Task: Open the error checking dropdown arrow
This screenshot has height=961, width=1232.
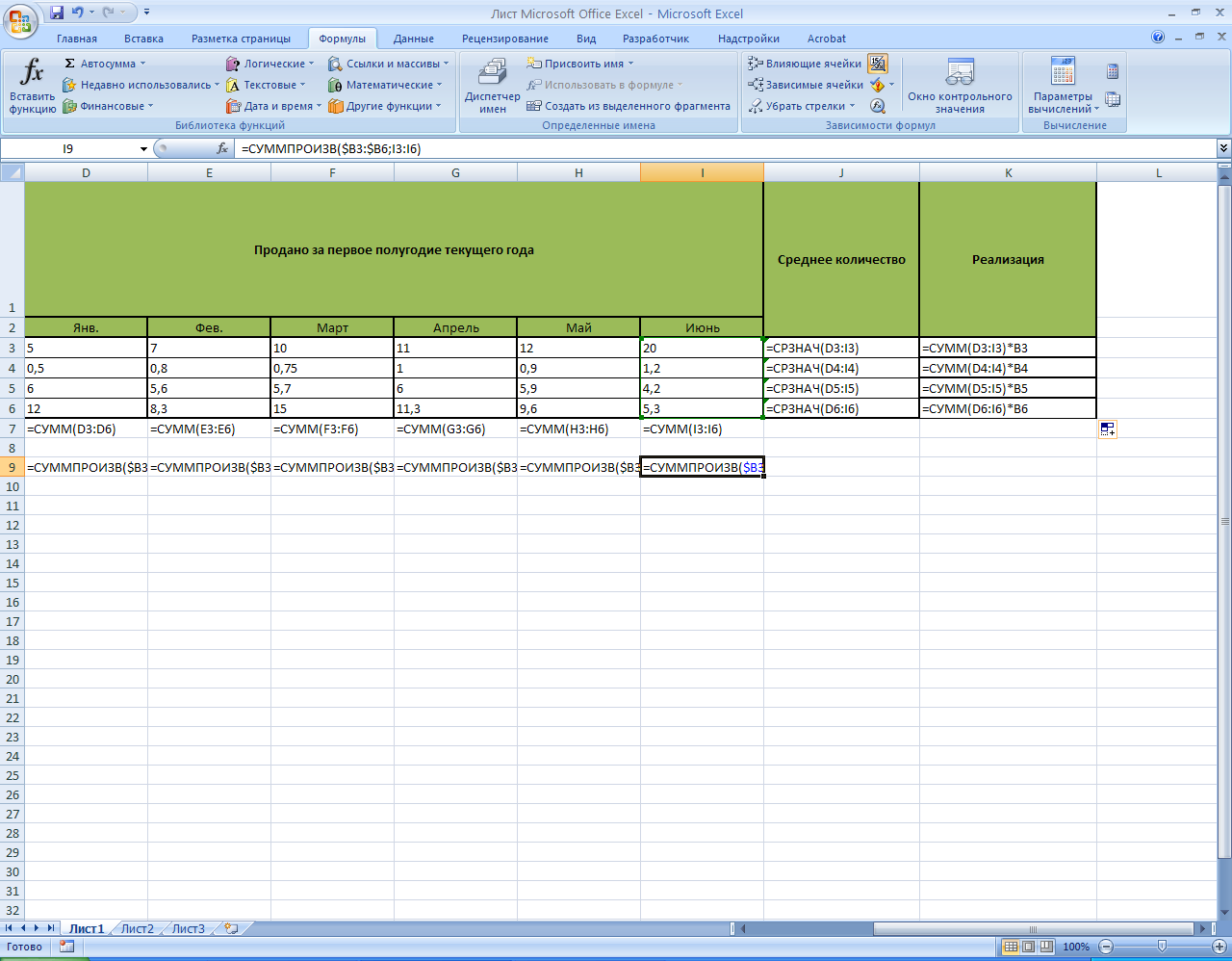Action: 892,85
